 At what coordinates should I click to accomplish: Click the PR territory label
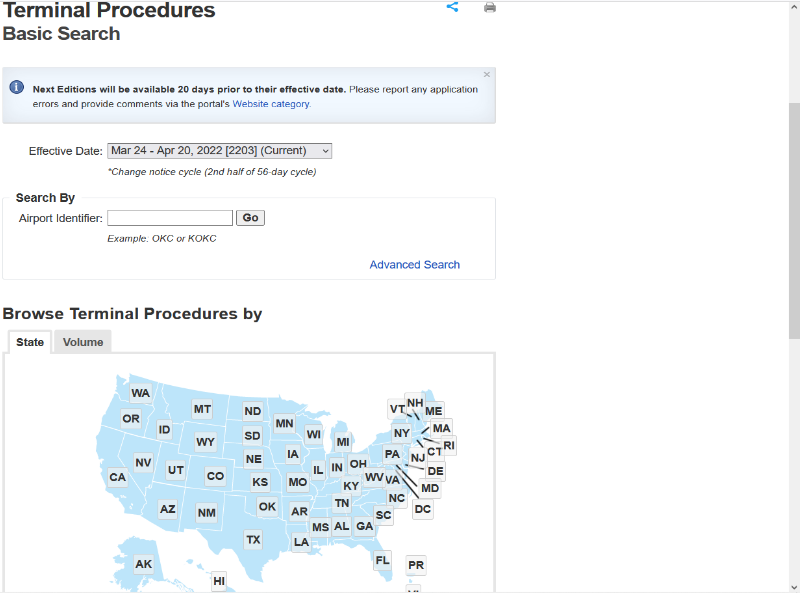(416, 565)
